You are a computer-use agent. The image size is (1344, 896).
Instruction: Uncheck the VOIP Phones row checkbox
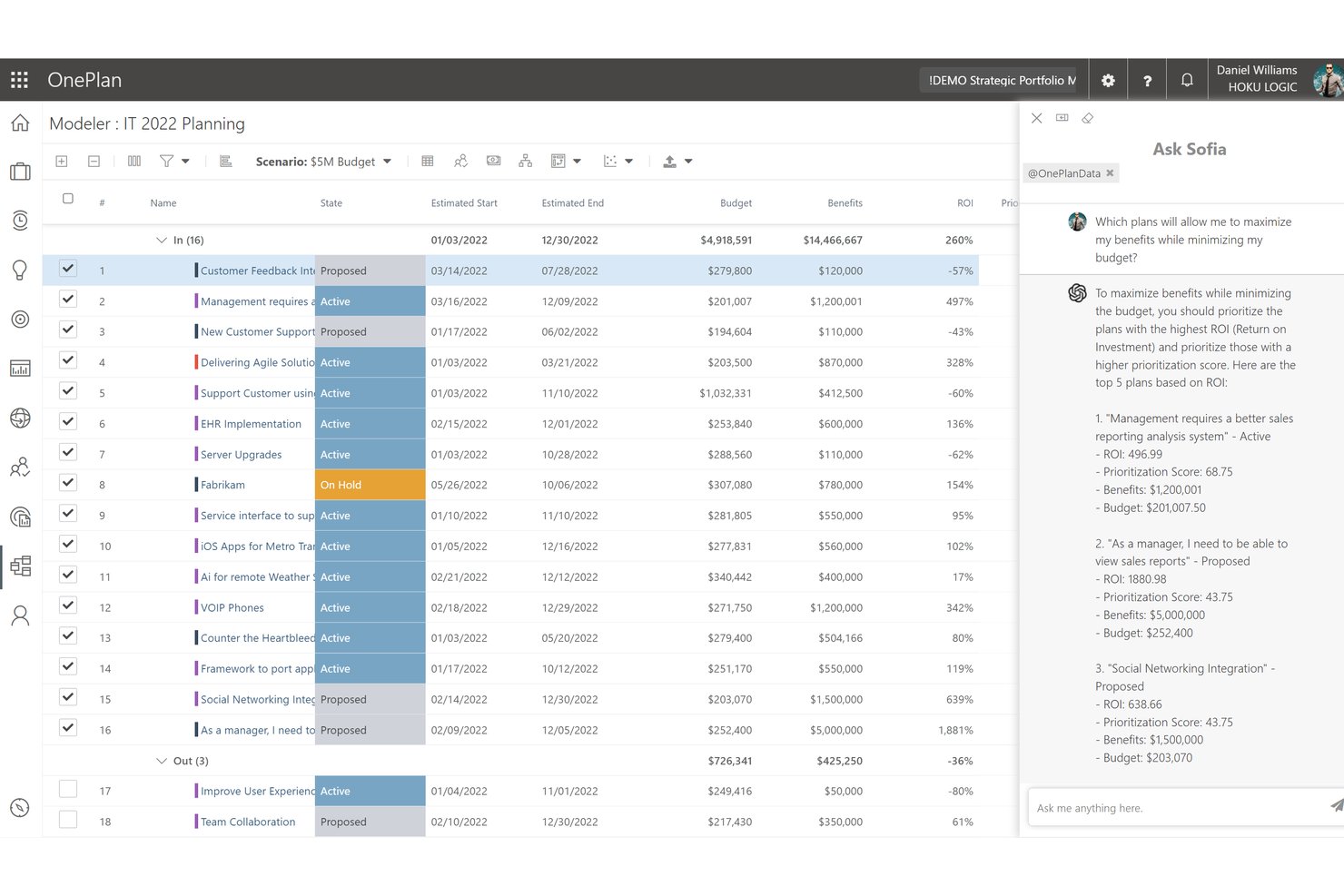[68, 606]
